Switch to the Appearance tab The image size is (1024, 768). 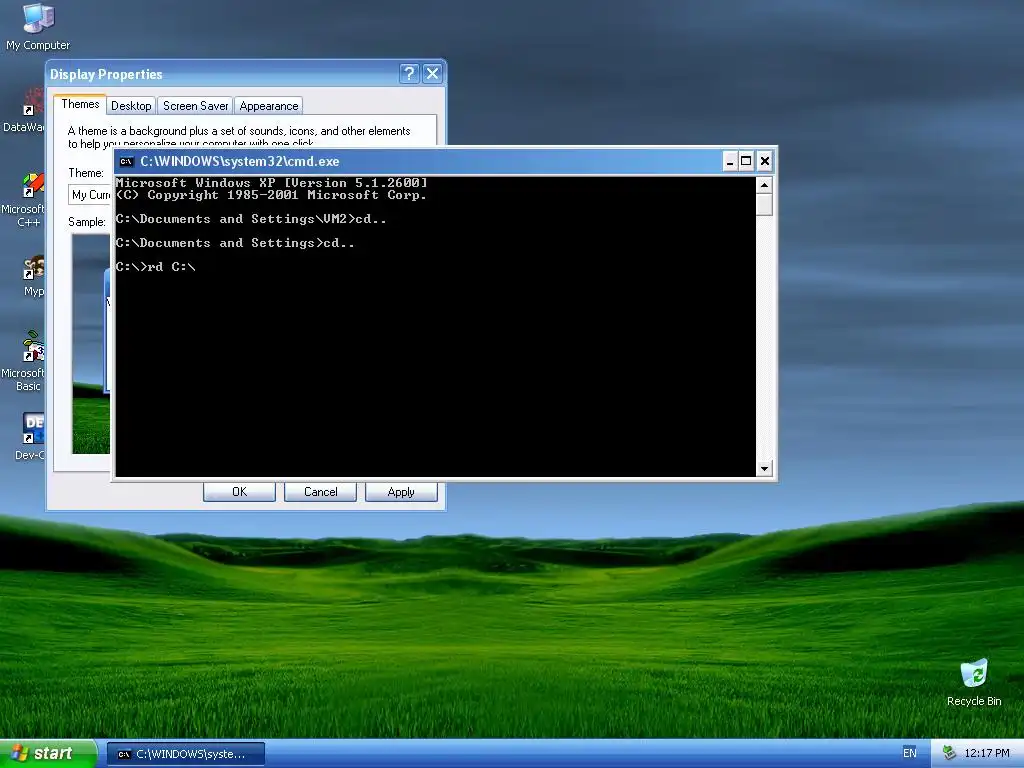click(268, 106)
